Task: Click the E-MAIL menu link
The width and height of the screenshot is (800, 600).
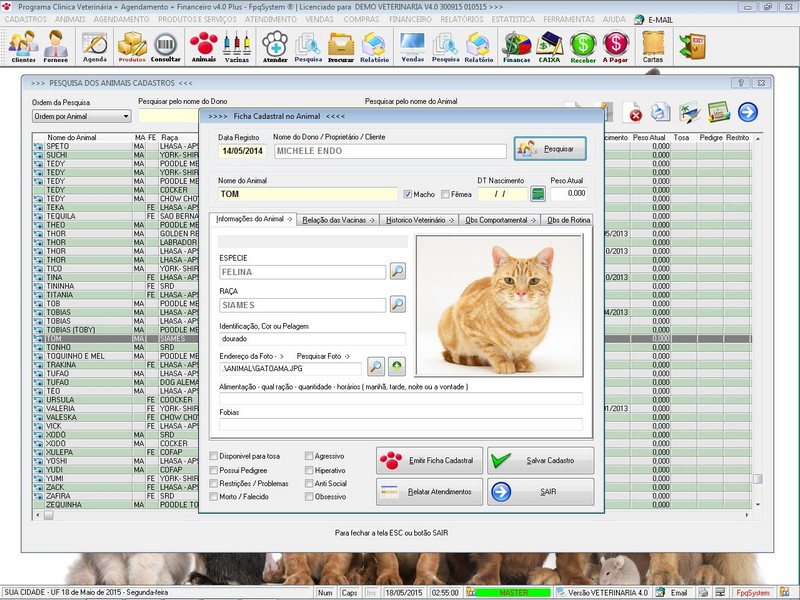Action: point(654,20)
